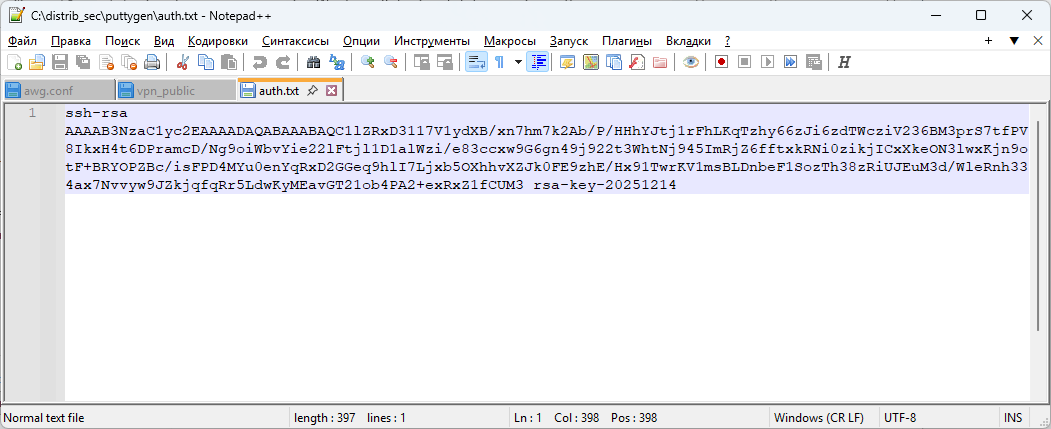The width and height of the screenshot is (1051, 429).
Task: Expand the show symbols dropdown arrow
Action: point(517,62)
